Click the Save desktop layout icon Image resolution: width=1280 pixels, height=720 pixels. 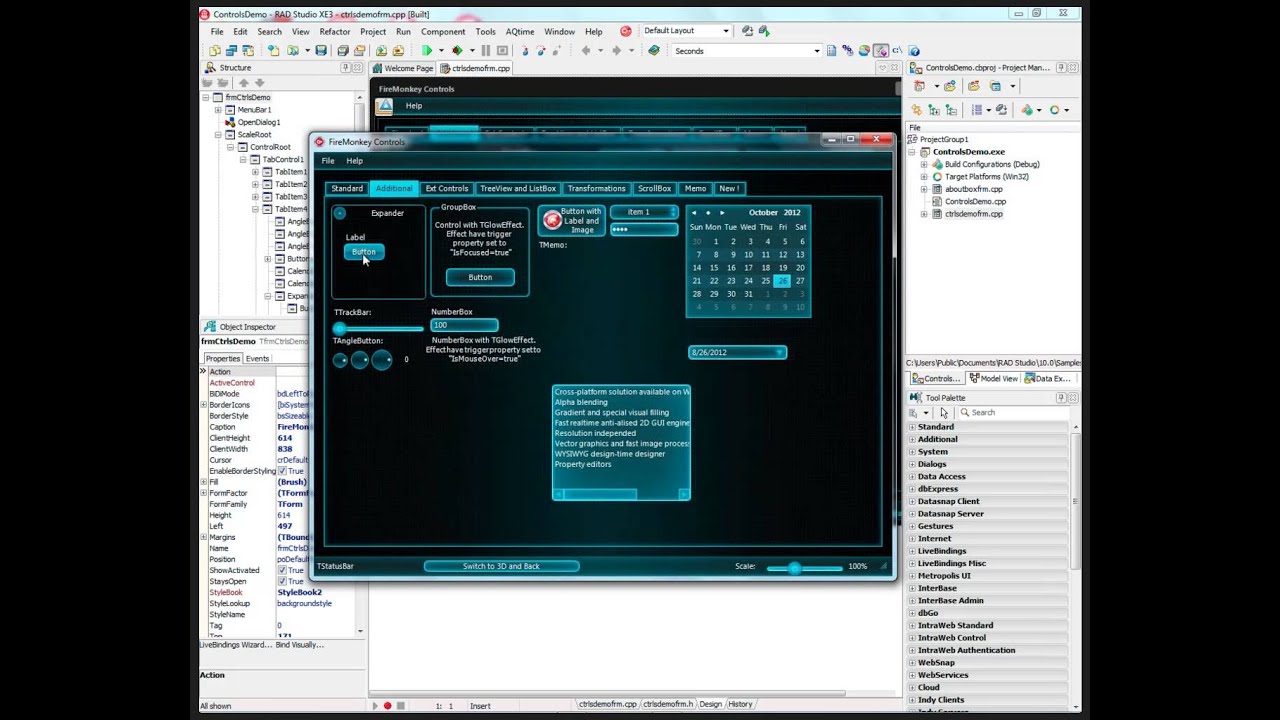point(747,31)
